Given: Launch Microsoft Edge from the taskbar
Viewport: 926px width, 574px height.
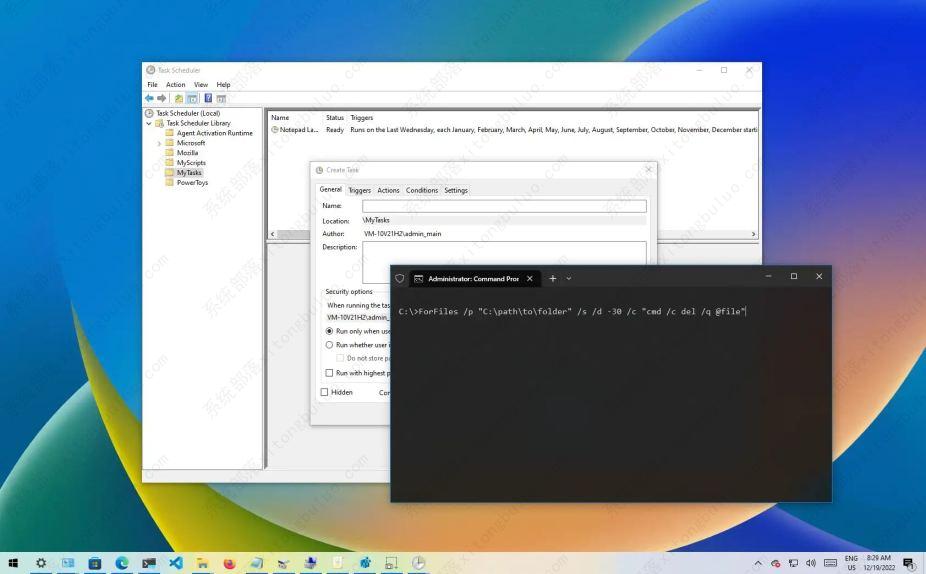Looking at the screenshot, I should click(122, 563).
